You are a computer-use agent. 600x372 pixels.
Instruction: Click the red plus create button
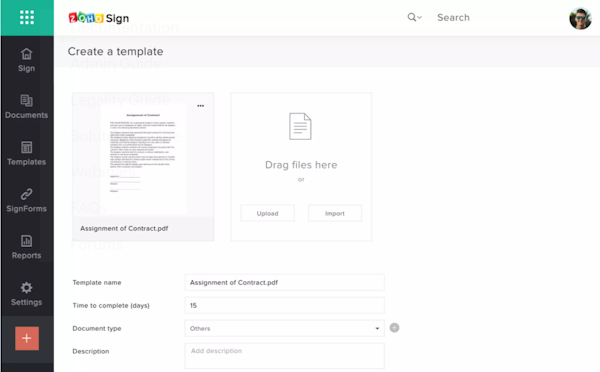27,338
